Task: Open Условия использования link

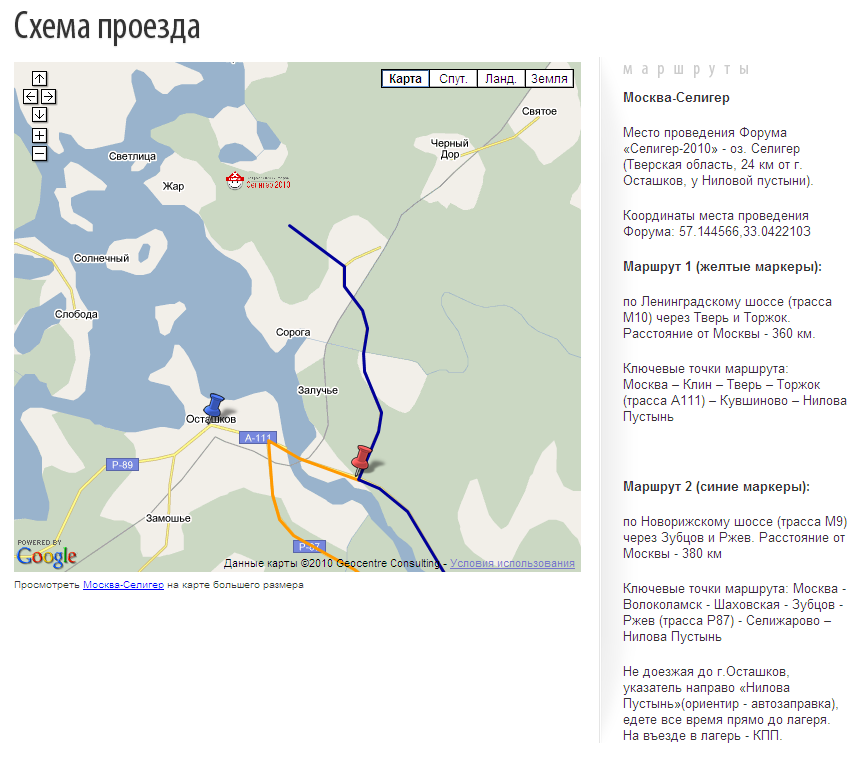Action: click(512, 563)
